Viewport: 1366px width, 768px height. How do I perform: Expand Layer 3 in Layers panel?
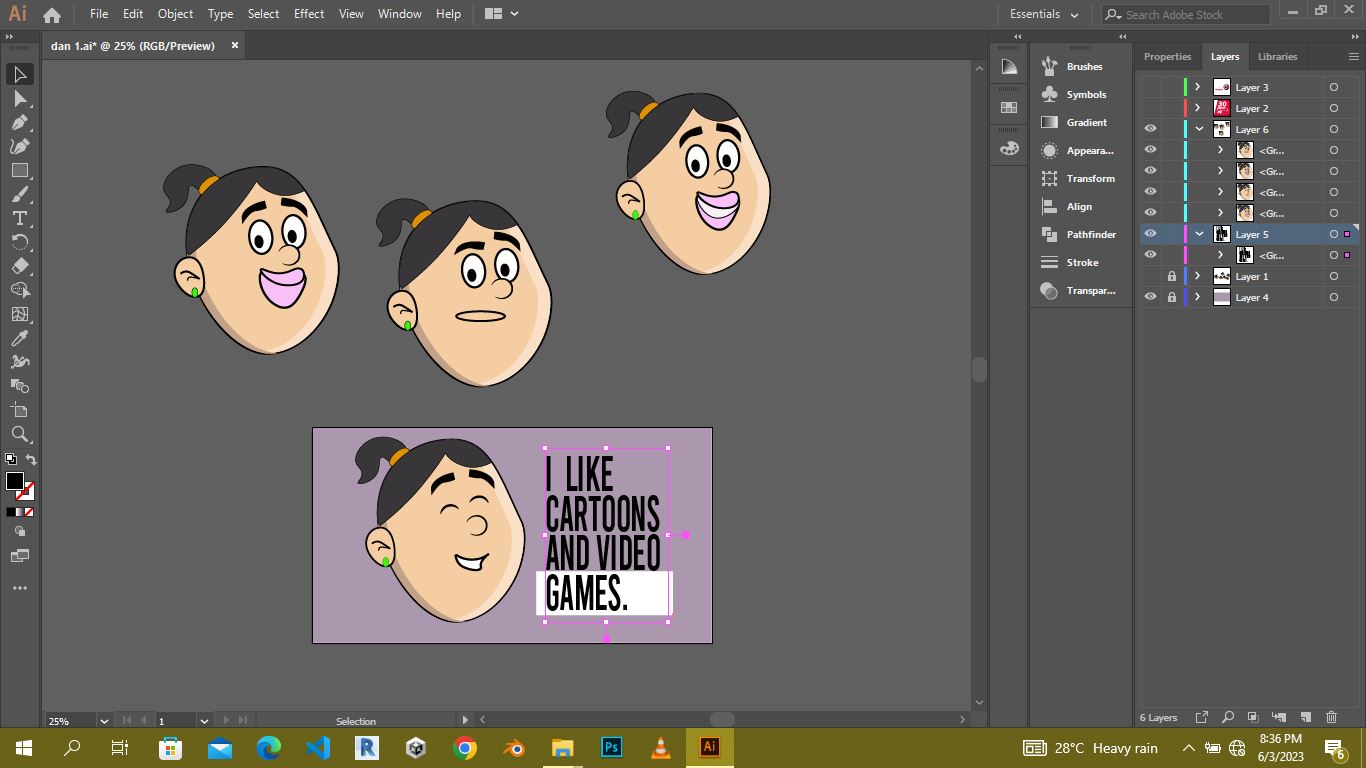(x=1198, y=87)
